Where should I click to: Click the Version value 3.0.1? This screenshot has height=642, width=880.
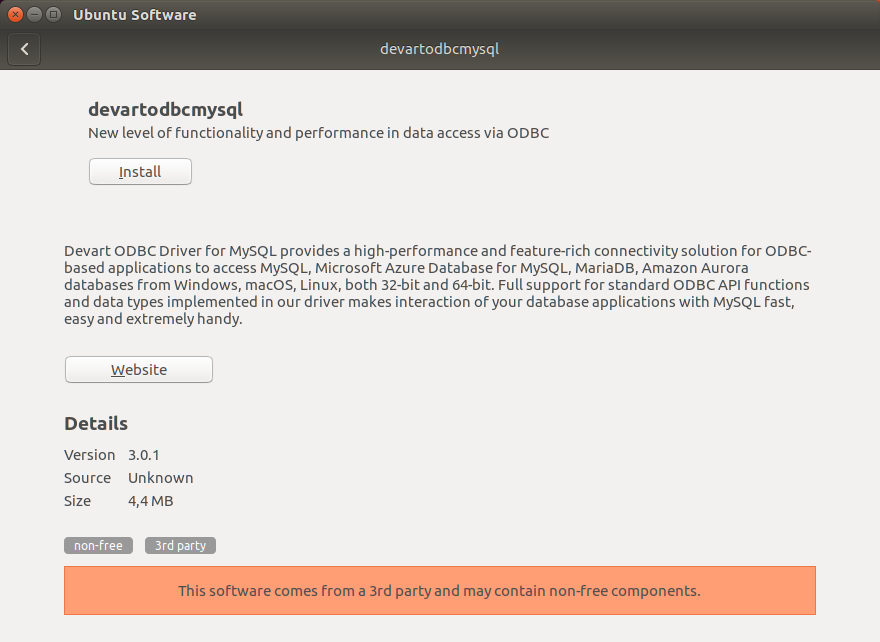143,455
